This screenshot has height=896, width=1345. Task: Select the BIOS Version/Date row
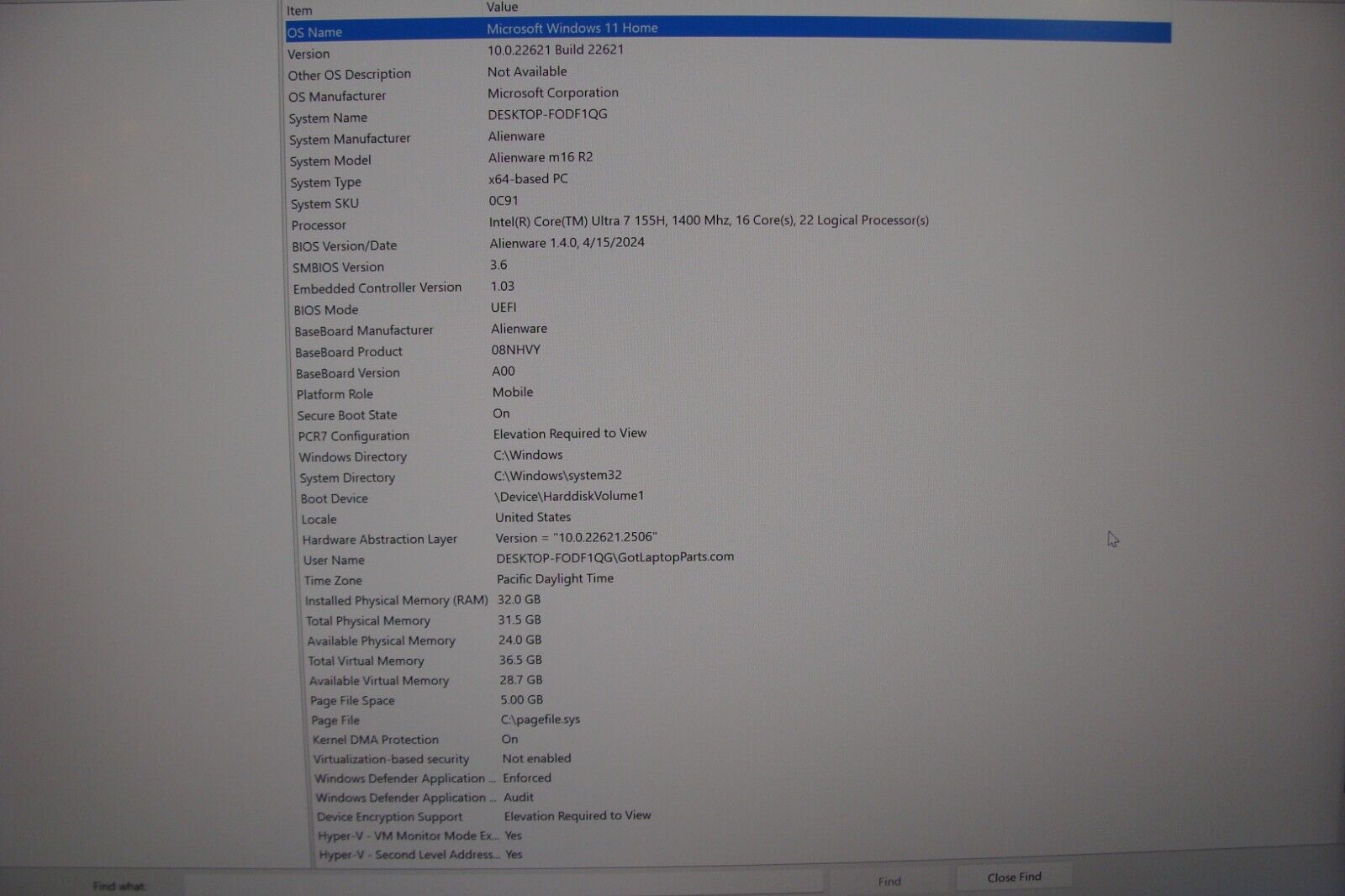coord(728,245)
